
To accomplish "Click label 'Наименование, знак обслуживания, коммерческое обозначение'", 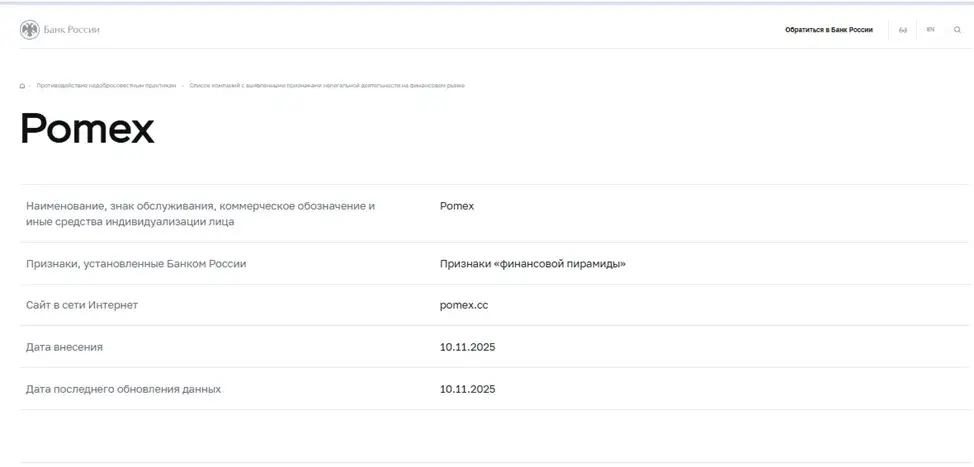I will pyautogui.click(x=201, y=214).
